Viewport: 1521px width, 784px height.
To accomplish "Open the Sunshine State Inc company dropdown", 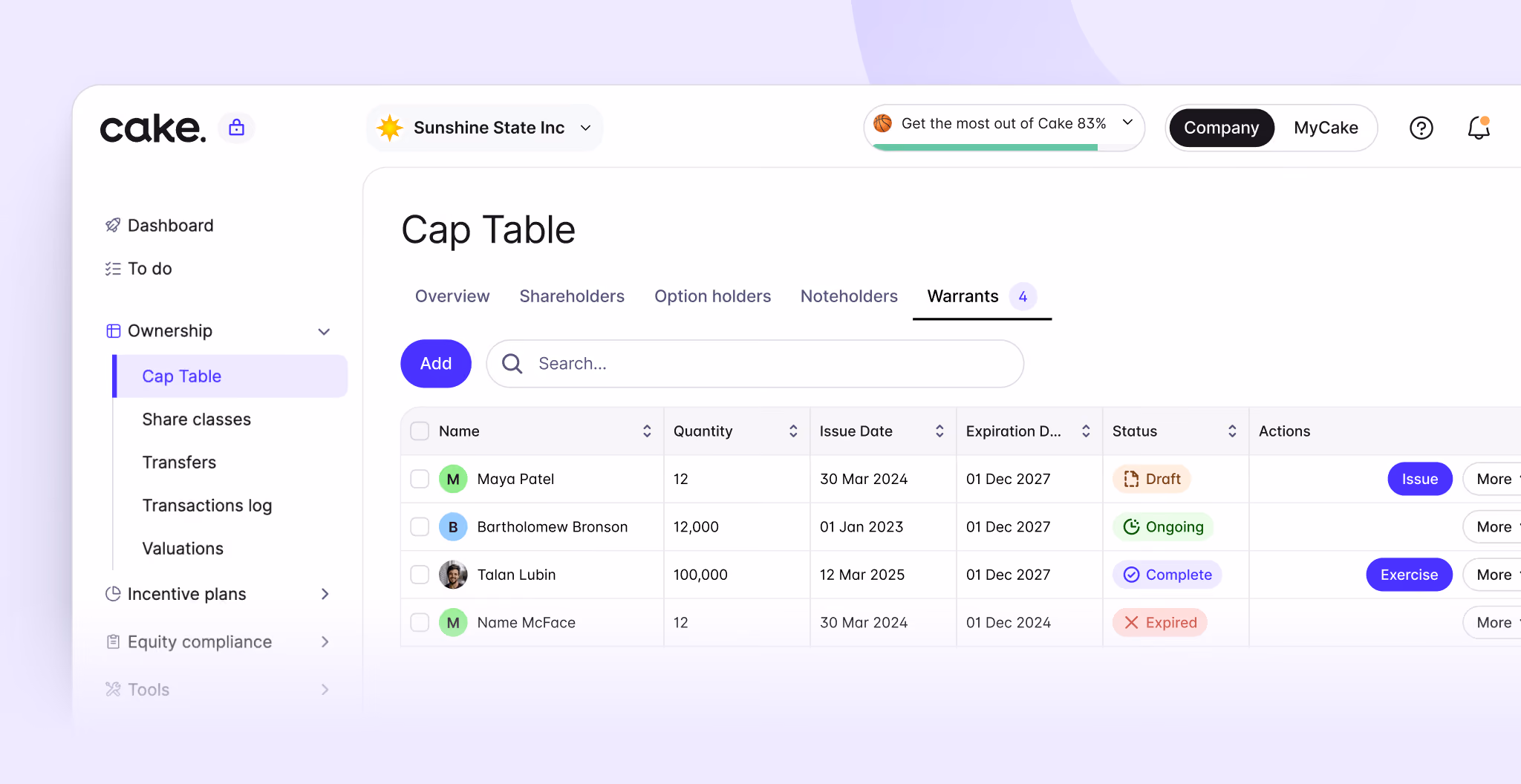I will coord(485,128).
